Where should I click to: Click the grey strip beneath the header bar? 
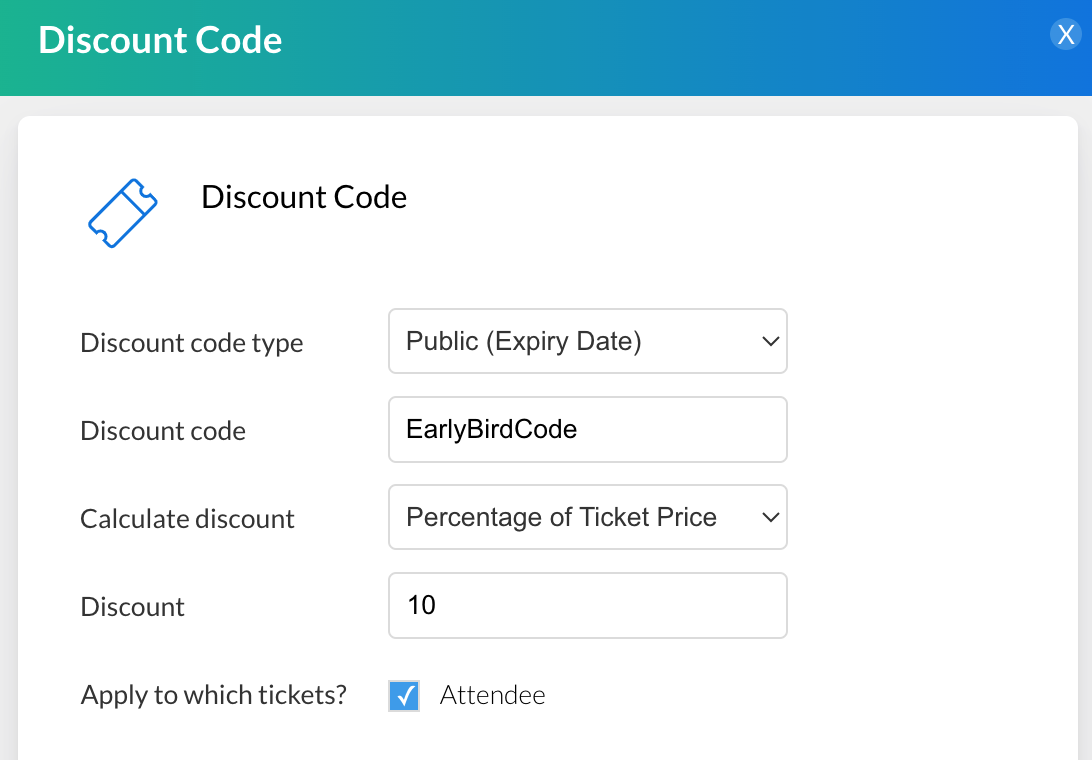click(x=546, y=105)
